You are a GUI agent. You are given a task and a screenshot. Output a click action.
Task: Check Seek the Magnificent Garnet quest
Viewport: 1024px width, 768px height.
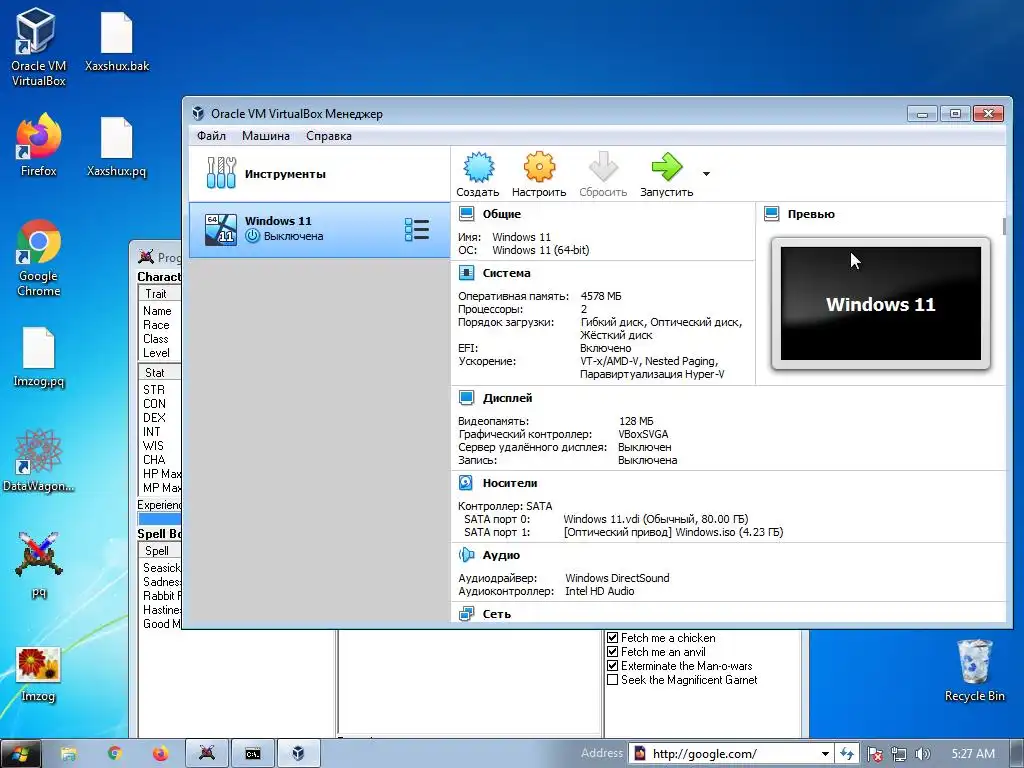(613, 680)
